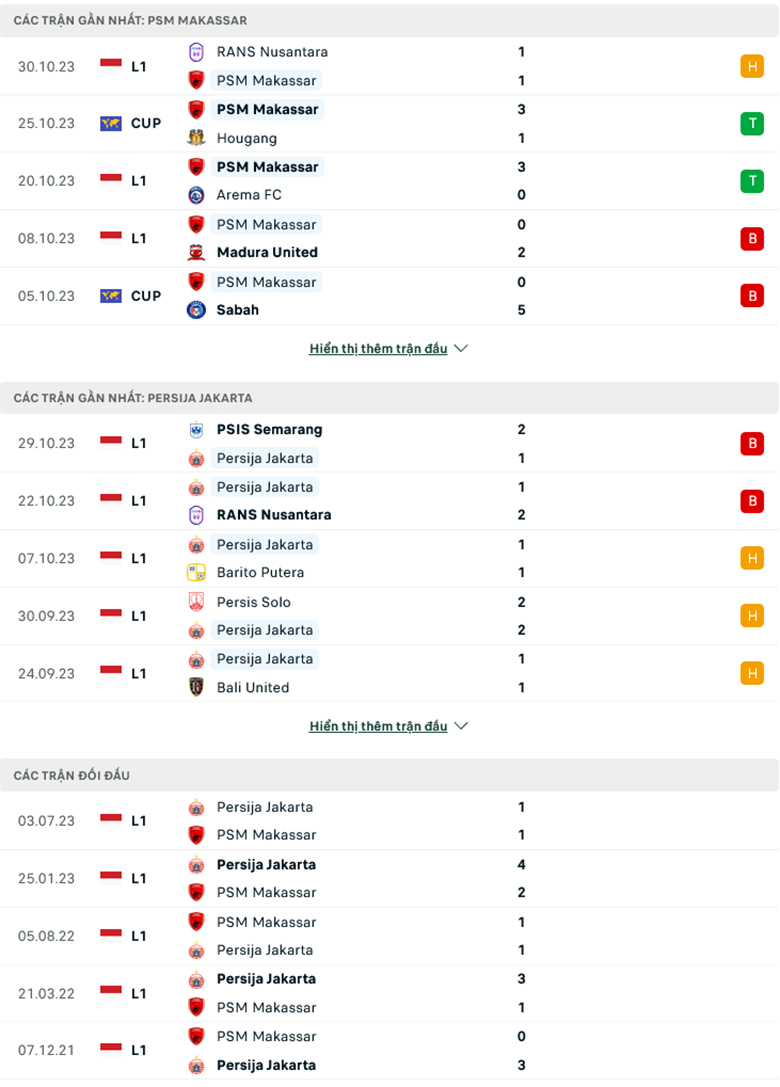
Task: Select the Bali United club badge
Action: (194, 687)
